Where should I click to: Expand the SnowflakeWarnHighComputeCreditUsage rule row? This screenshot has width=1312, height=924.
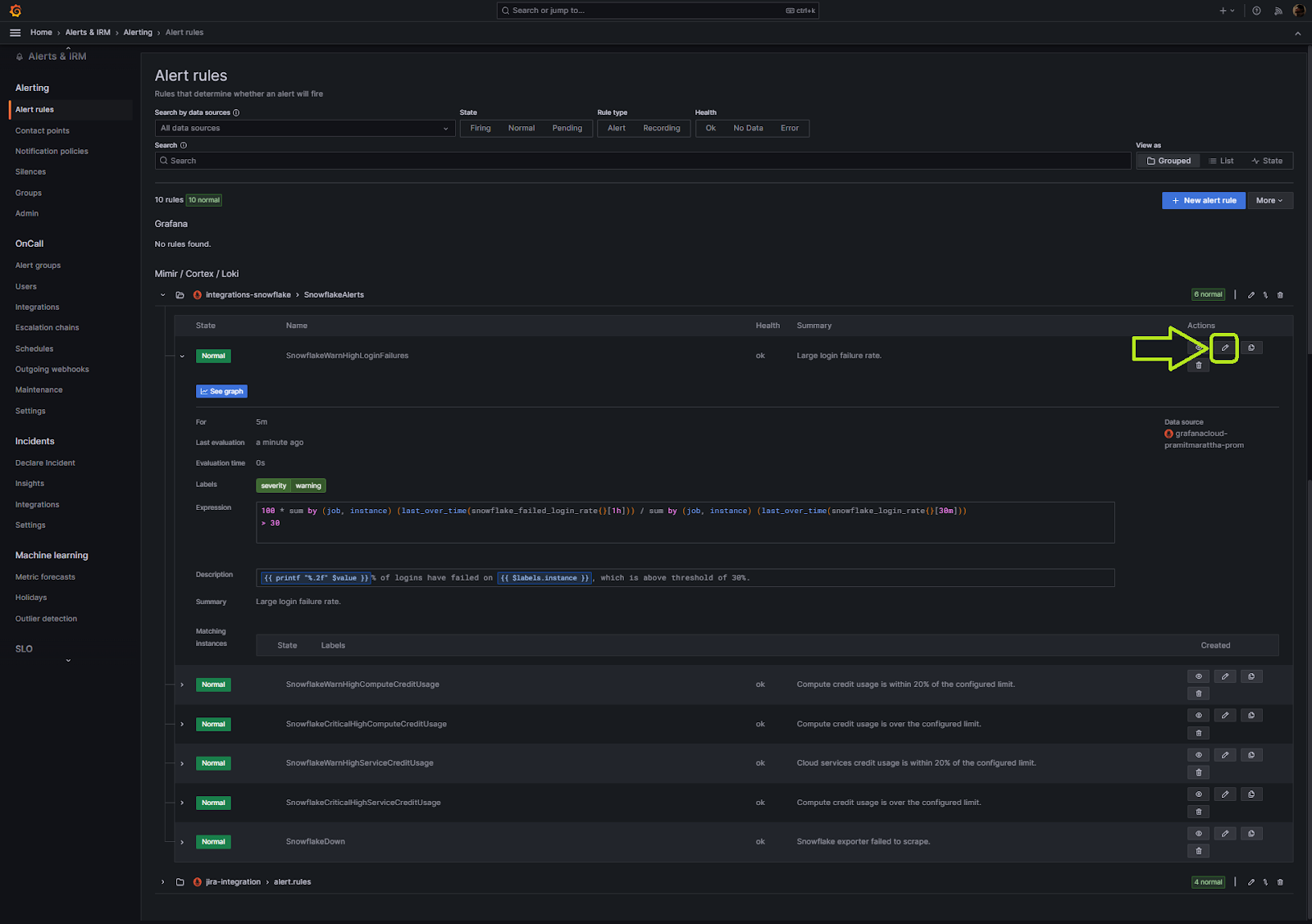(x=182, y=685)
